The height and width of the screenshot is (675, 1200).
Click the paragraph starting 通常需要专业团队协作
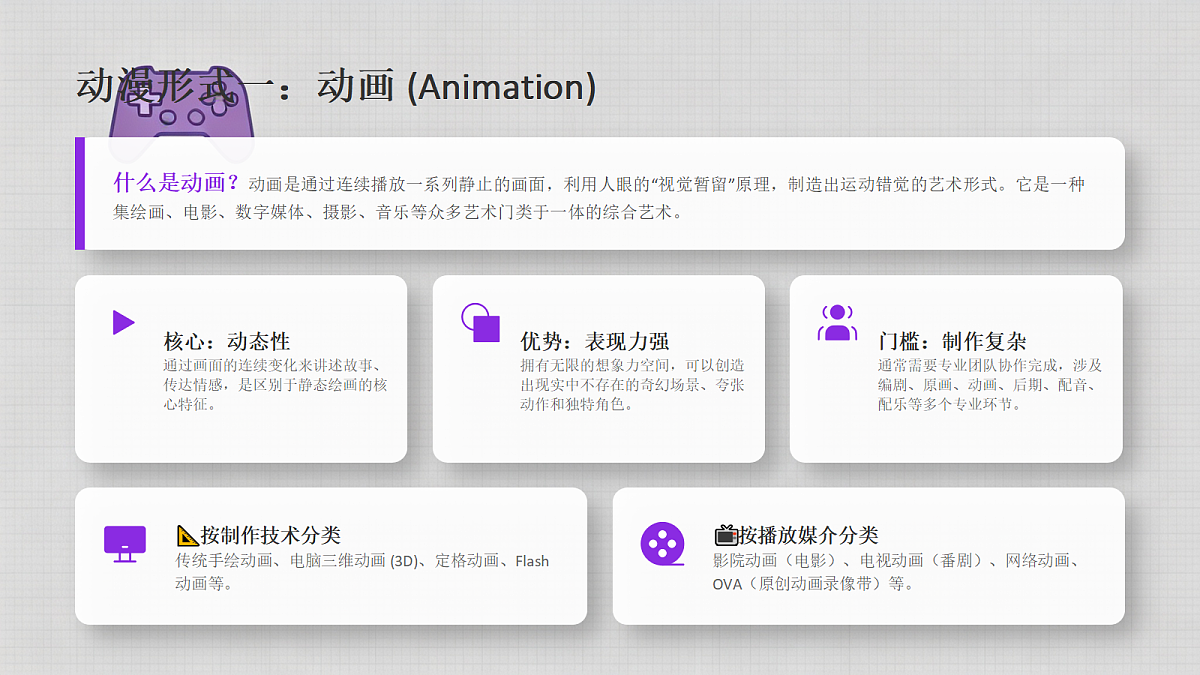(990, 385)
